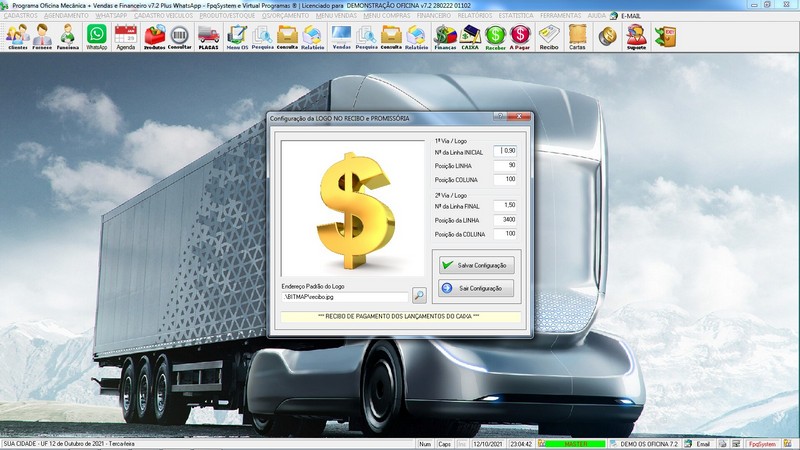The width and height of the screenshot is (800, 450).
Task: Open the Finanças chart icon
Action: pos(445,37)
